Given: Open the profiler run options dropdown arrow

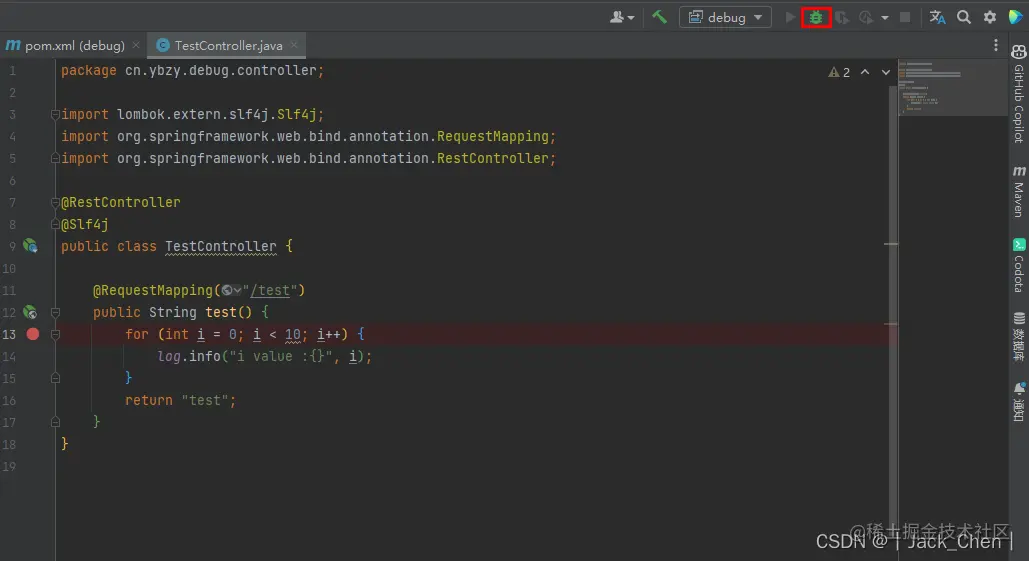Looking at the screenshot, I should point(885,18).
